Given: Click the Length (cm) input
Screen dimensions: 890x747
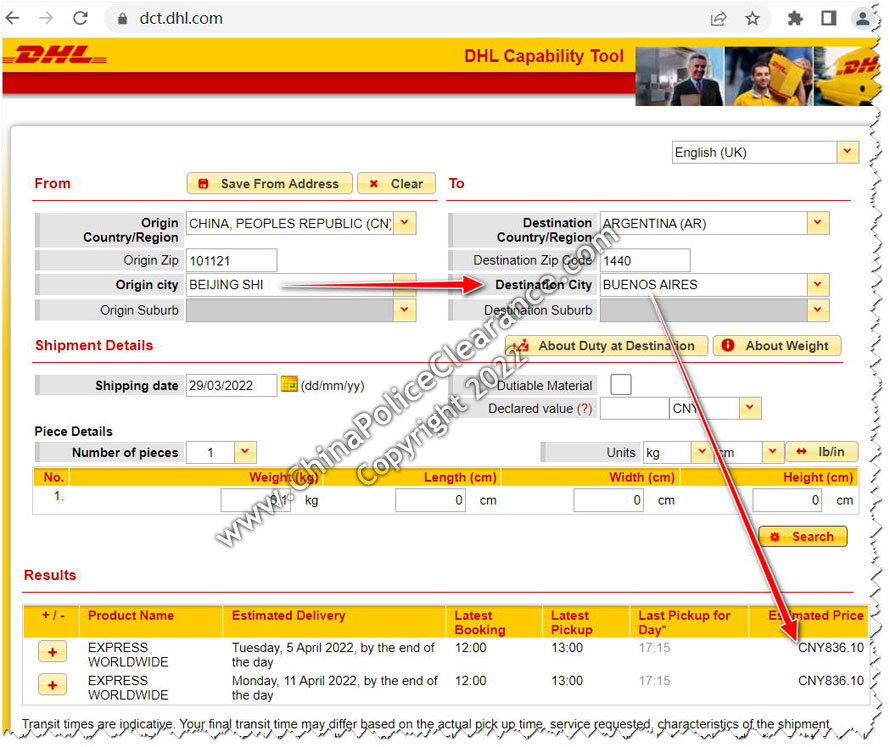Looking at the screenshot, I should 430,501.
